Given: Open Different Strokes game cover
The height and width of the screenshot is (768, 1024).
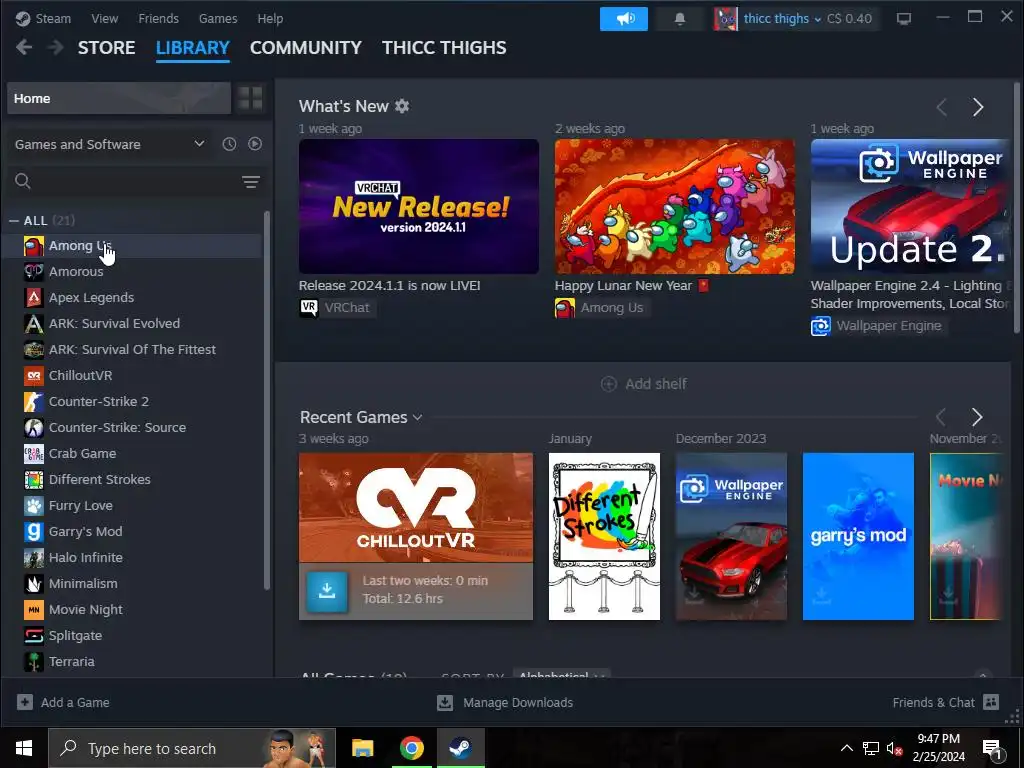Looking at the screenshot, I should [604, 536].
